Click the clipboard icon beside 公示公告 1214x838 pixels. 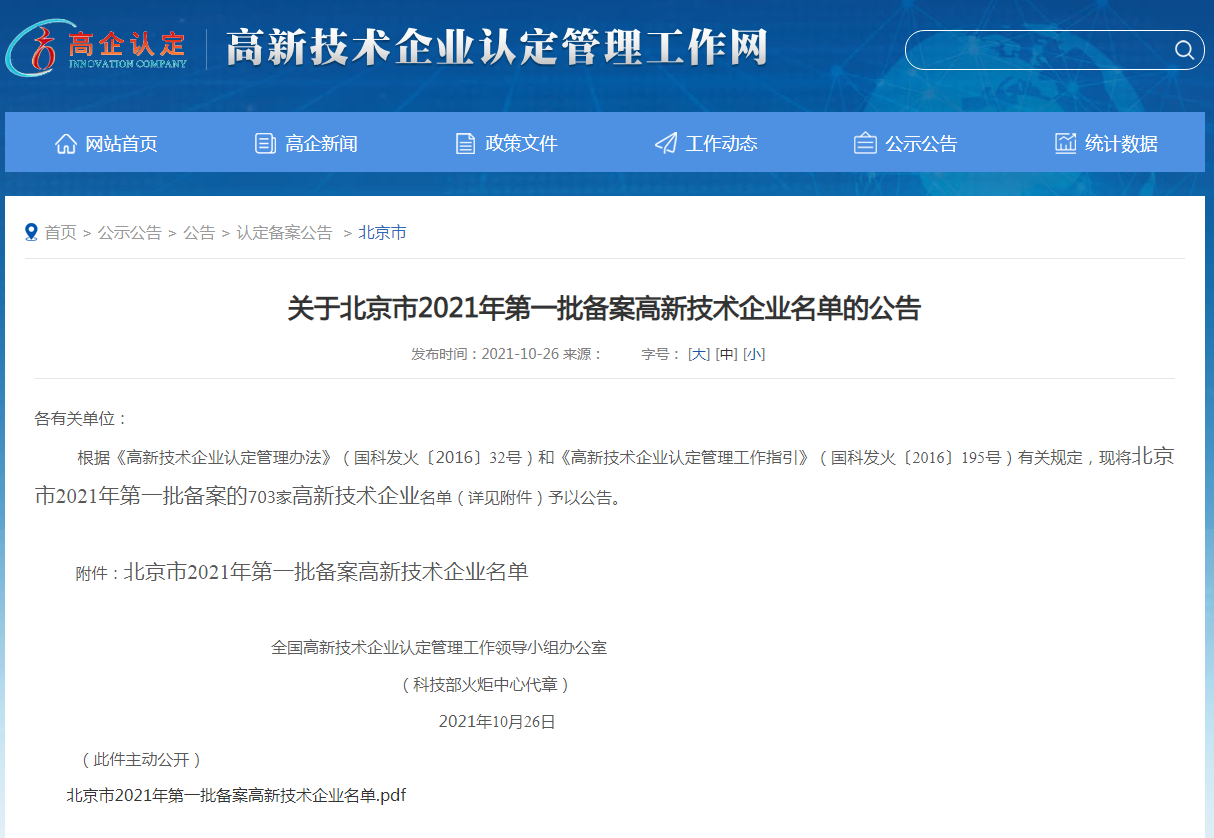click(865, 143)
